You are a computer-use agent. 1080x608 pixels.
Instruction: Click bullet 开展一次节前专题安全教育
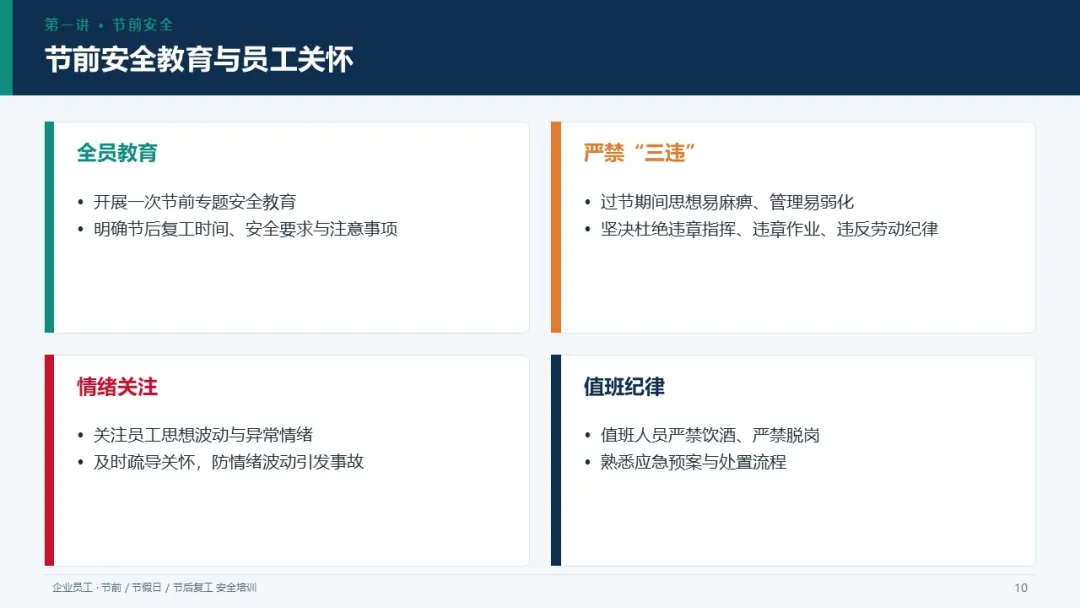click(195, 202)
